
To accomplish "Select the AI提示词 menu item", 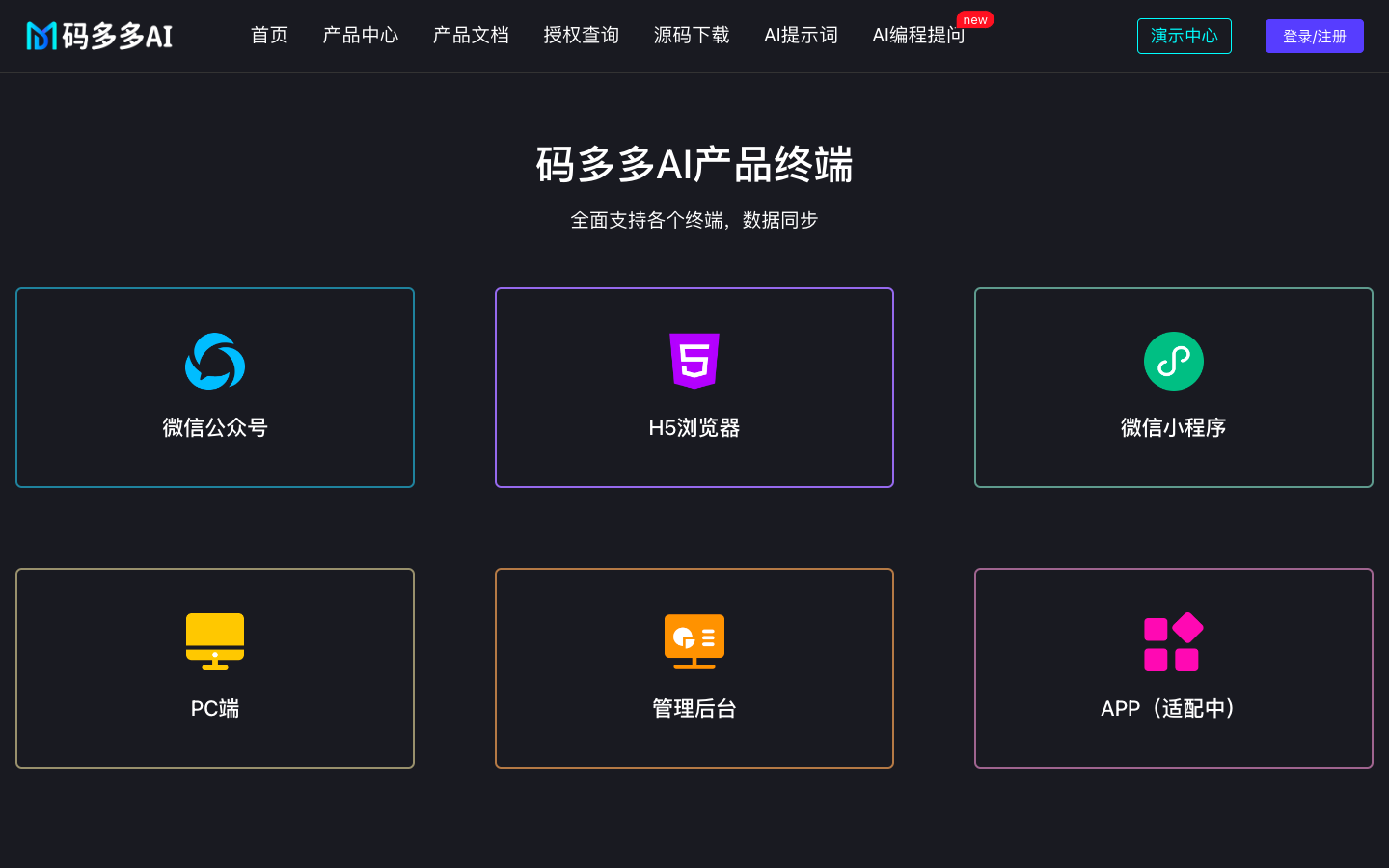I will tap(801, 35).
